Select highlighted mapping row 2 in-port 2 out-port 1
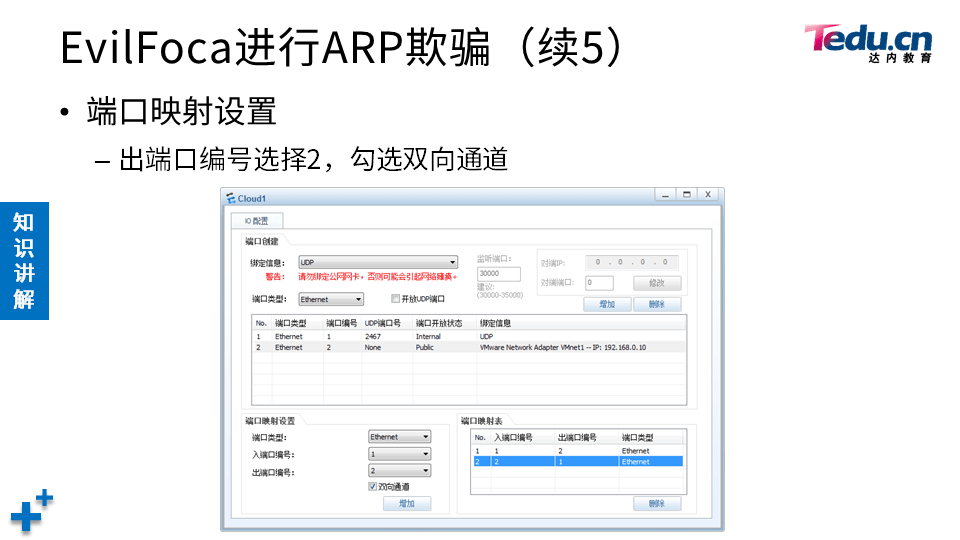Image resolution: width=960 pixels, height=540 pixels. click(578, 462)
